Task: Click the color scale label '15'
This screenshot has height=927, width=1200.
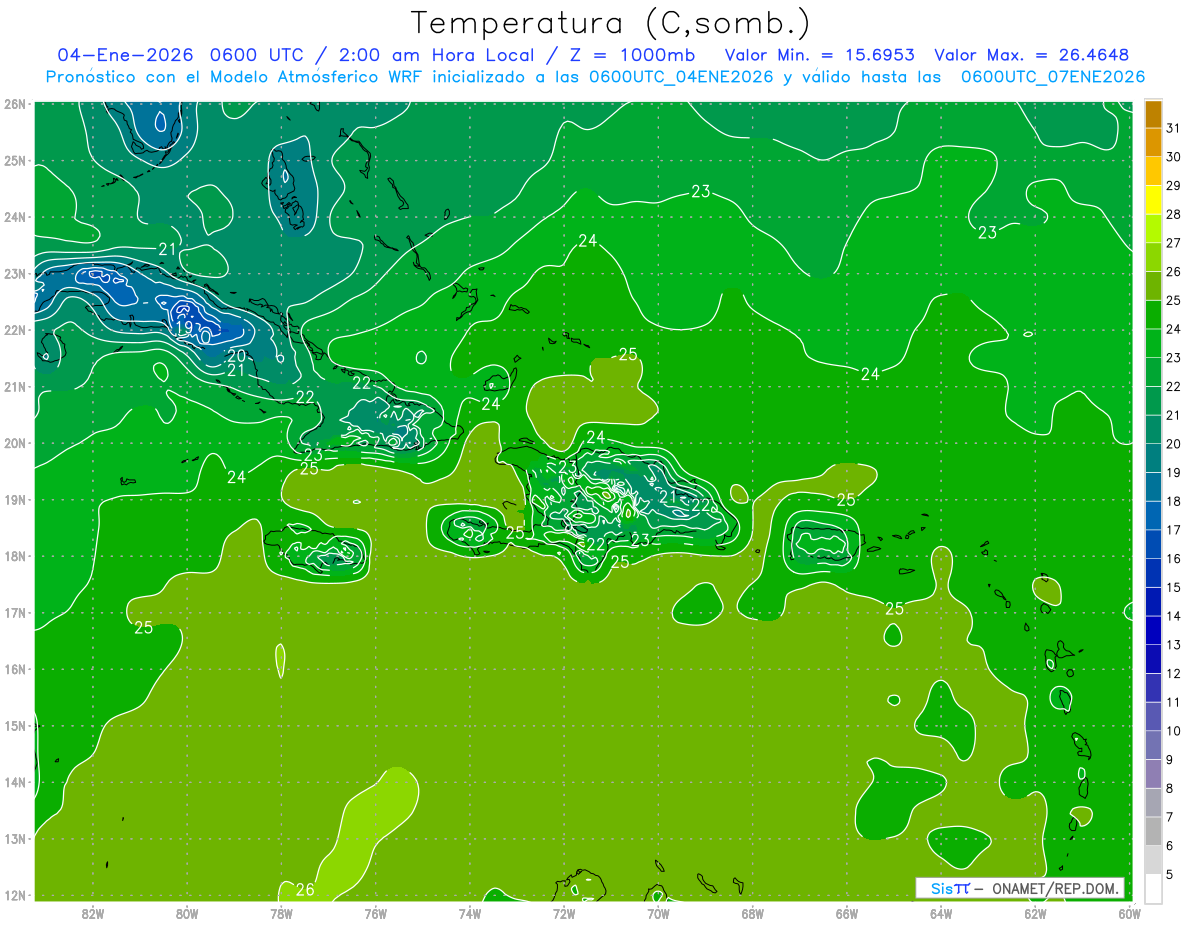Action: pos(1173,587)
